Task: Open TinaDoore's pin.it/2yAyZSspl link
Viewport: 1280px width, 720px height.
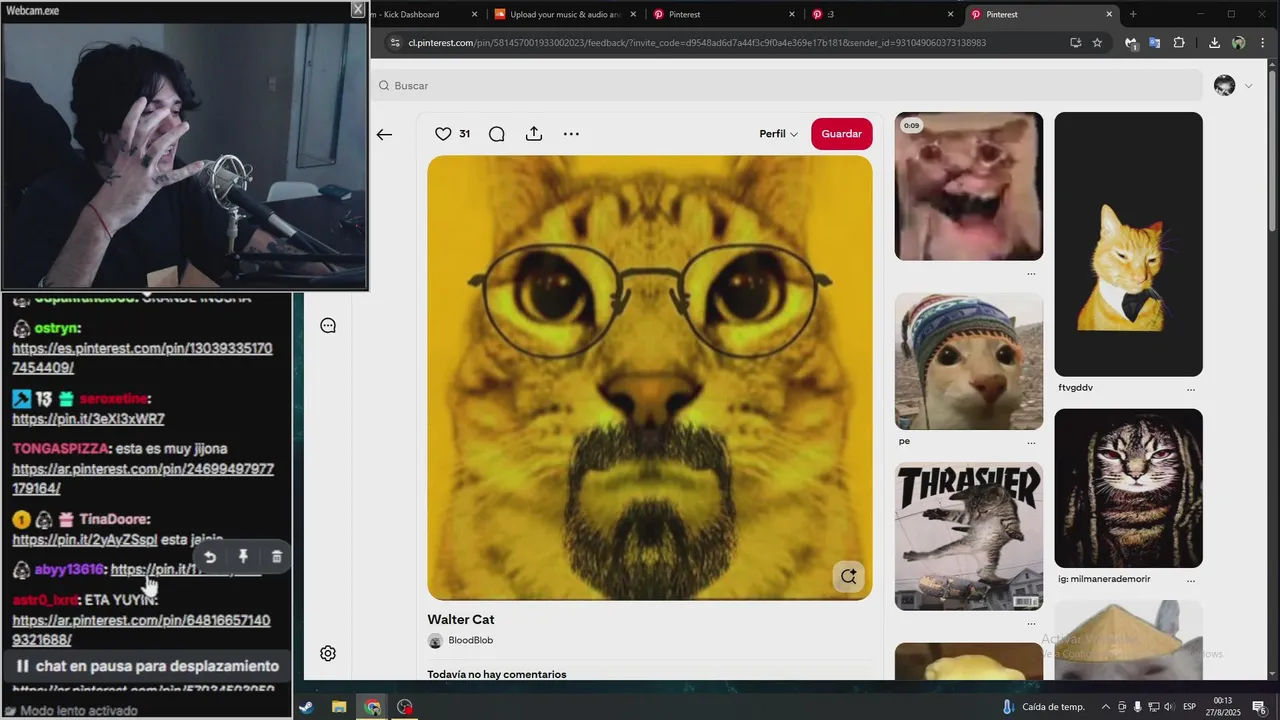Action: (x=85, y=539)
